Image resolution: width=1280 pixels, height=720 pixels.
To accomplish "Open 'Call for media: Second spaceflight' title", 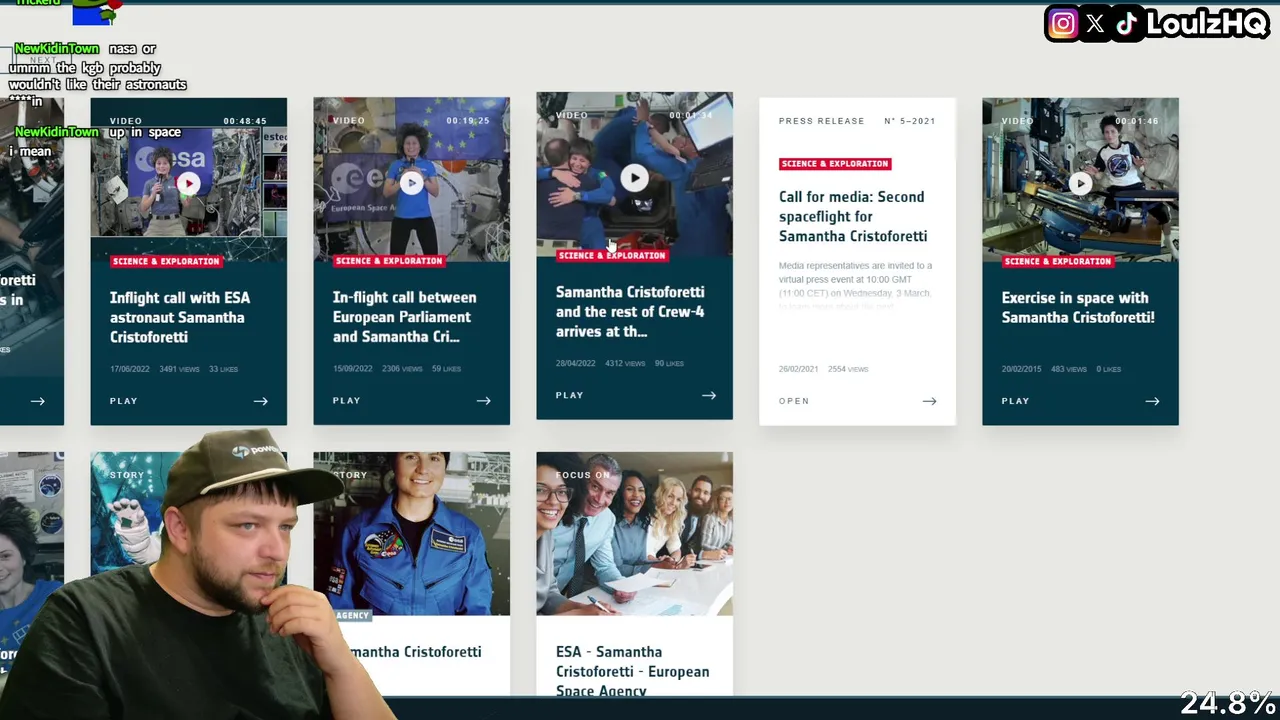I will (x=853, y=216).
